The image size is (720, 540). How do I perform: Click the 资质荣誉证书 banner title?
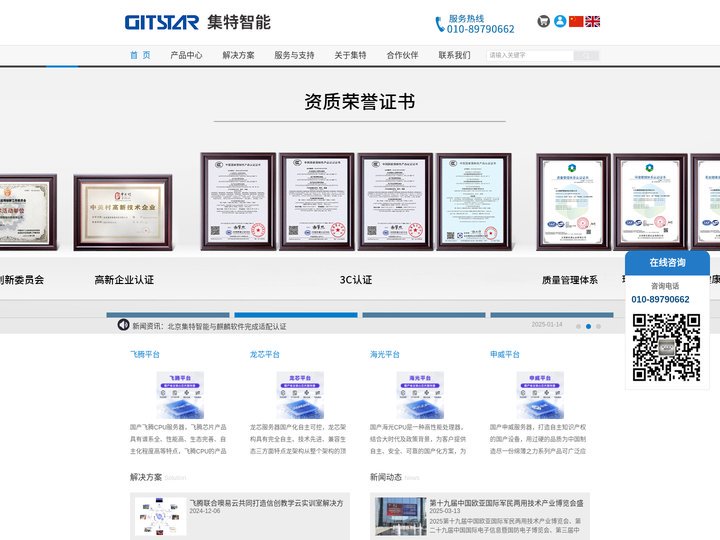(x=360, y=101)
